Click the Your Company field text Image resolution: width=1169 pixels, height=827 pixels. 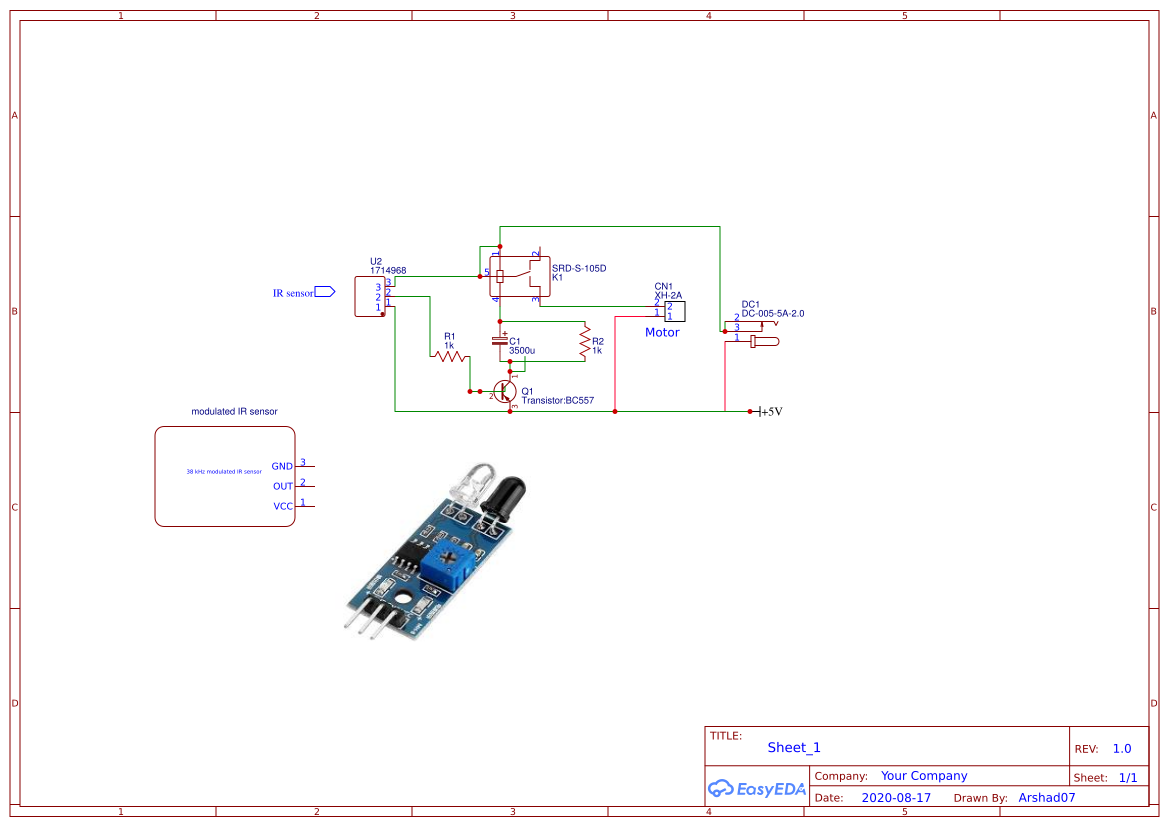coord(923,775)
